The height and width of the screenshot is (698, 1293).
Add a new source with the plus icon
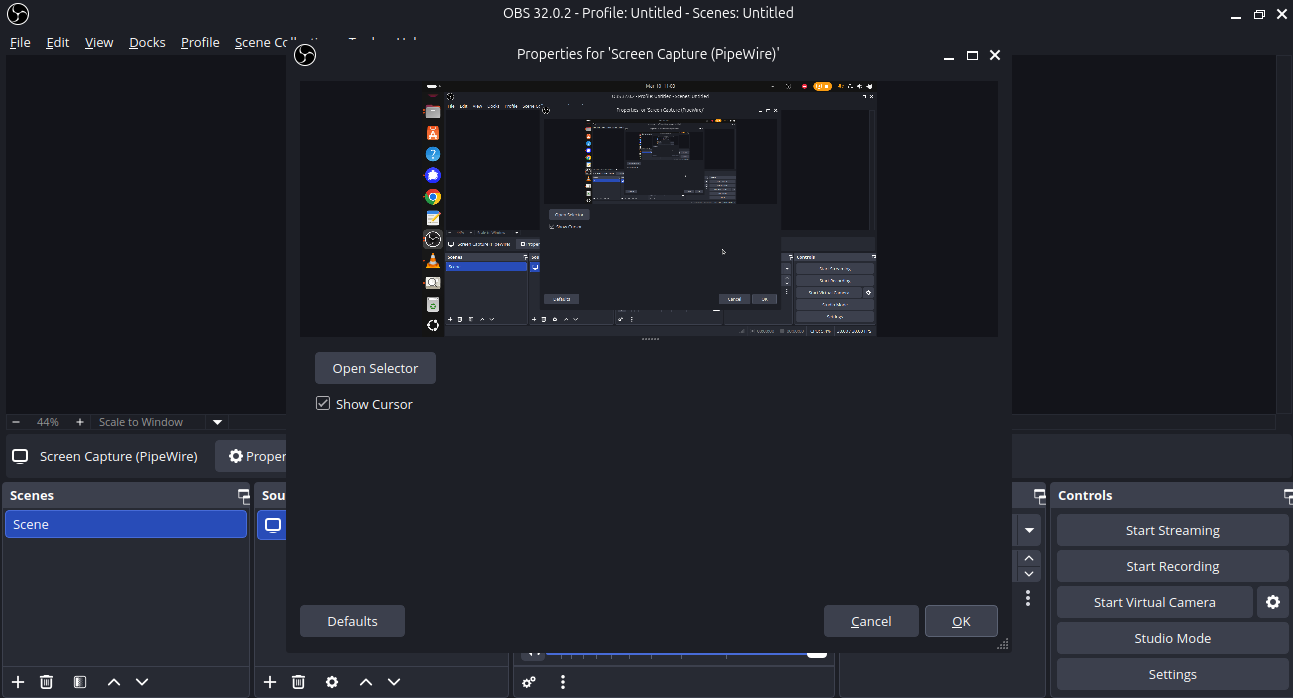270,682
